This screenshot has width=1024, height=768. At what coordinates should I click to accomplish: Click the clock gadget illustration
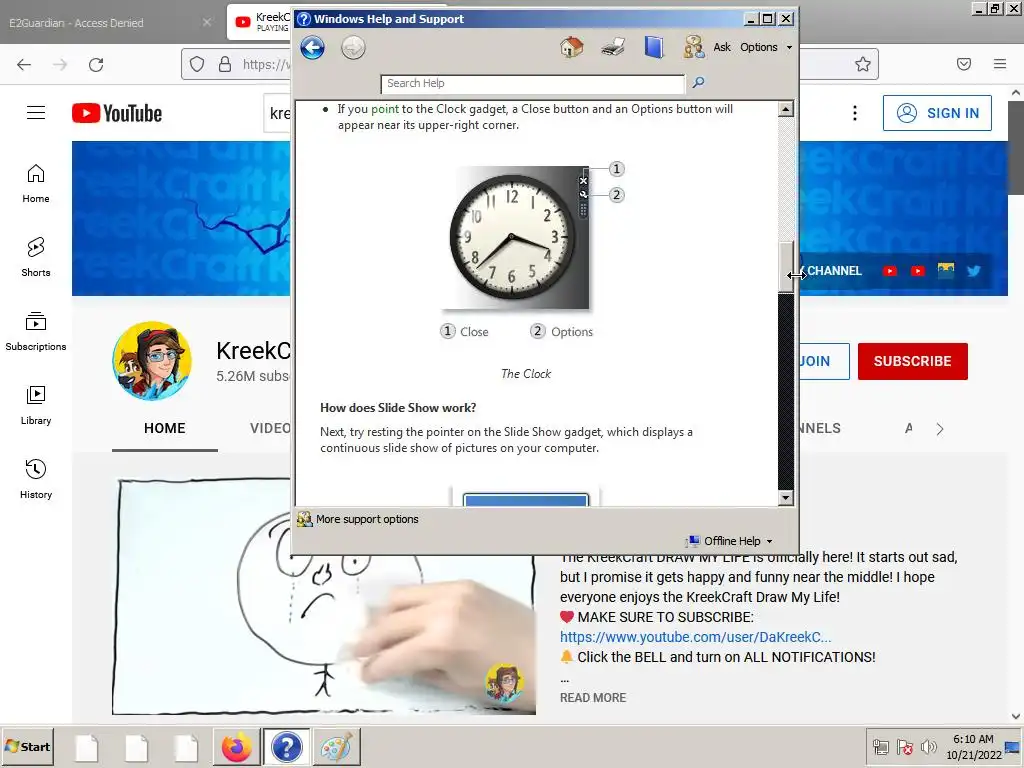click(516, 237)
